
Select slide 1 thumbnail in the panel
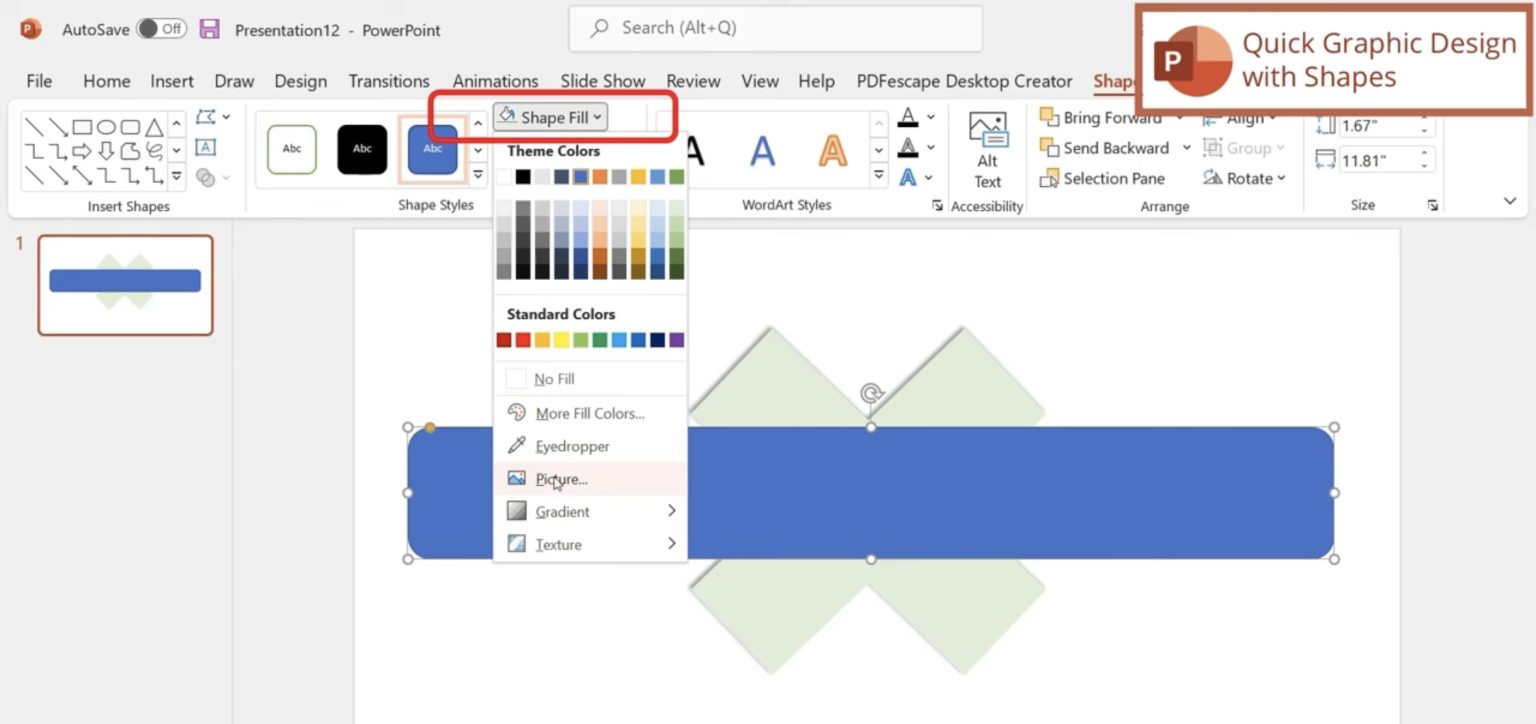[124, 284]
